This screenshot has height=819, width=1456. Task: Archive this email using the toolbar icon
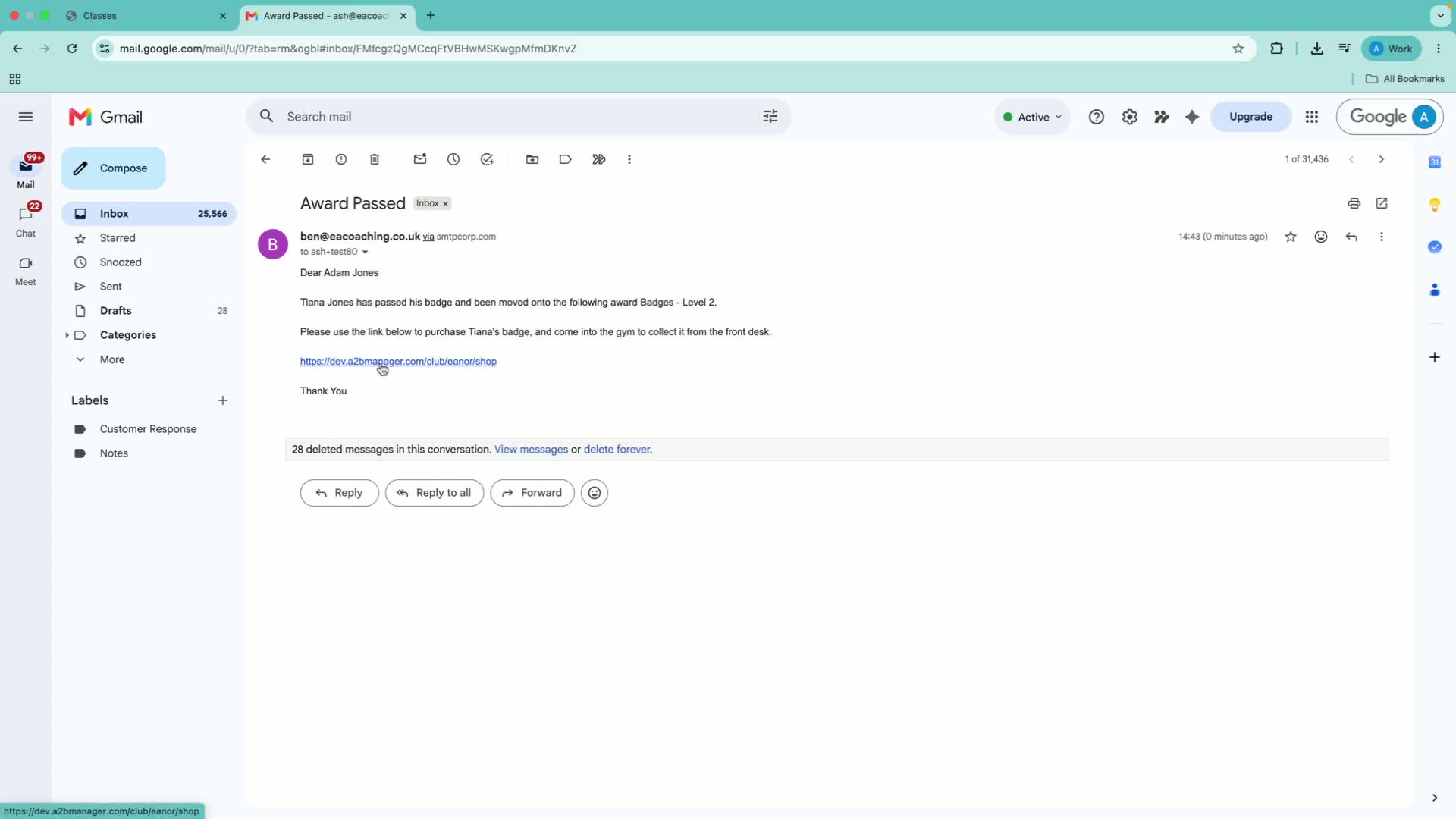point(308,159)
